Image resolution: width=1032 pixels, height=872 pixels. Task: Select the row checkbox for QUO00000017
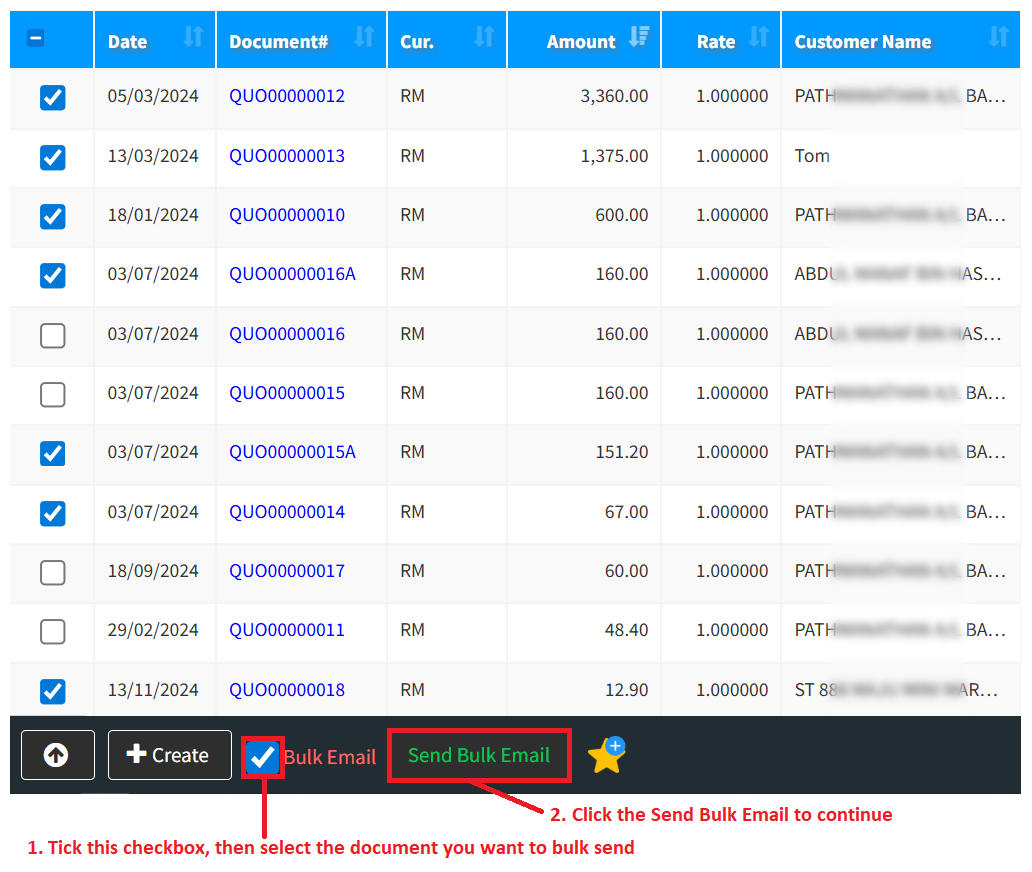tap(52, 572)
